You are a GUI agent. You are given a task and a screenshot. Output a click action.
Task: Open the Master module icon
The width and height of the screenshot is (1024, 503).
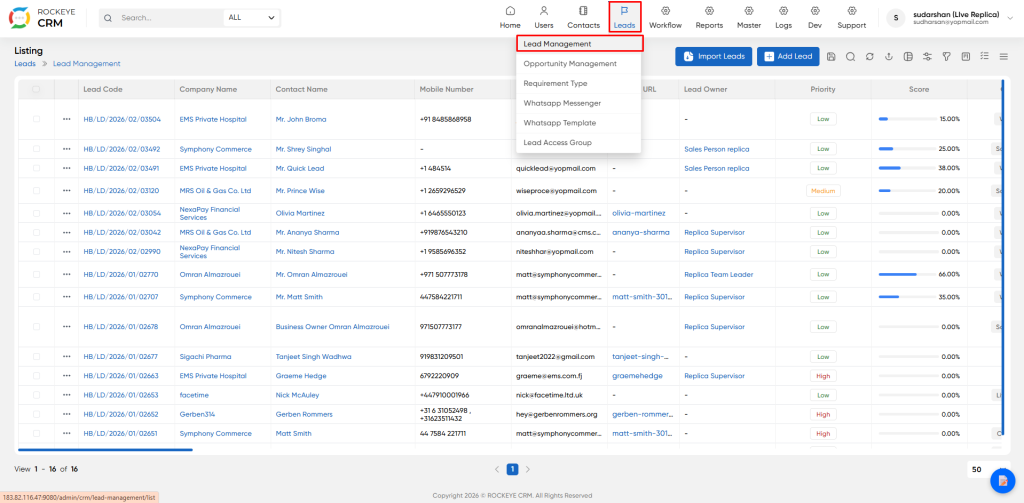pyautogui.click(x=749, y=11)
